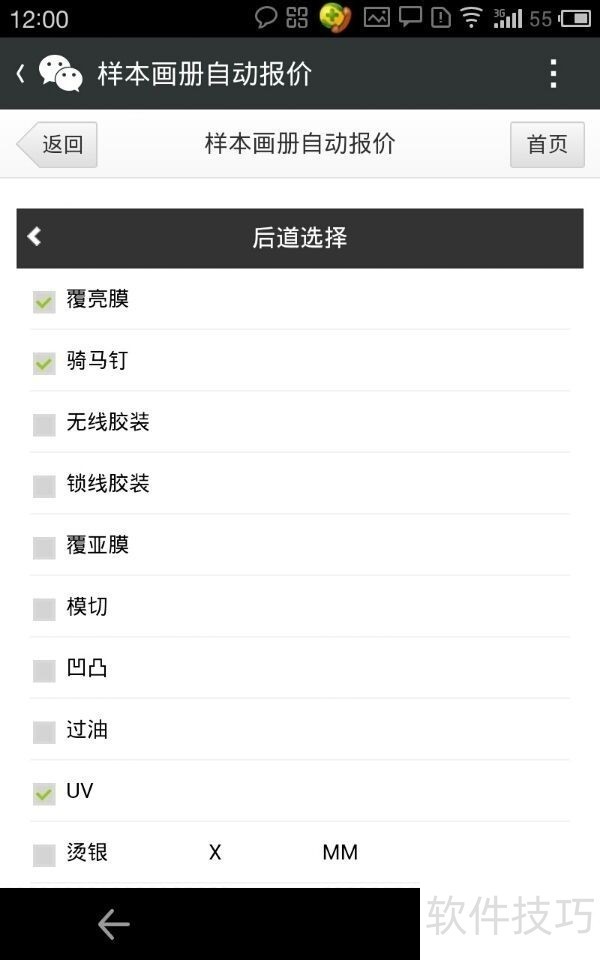
Task: Select the 模切 option
Action: [x=43, y=608]
